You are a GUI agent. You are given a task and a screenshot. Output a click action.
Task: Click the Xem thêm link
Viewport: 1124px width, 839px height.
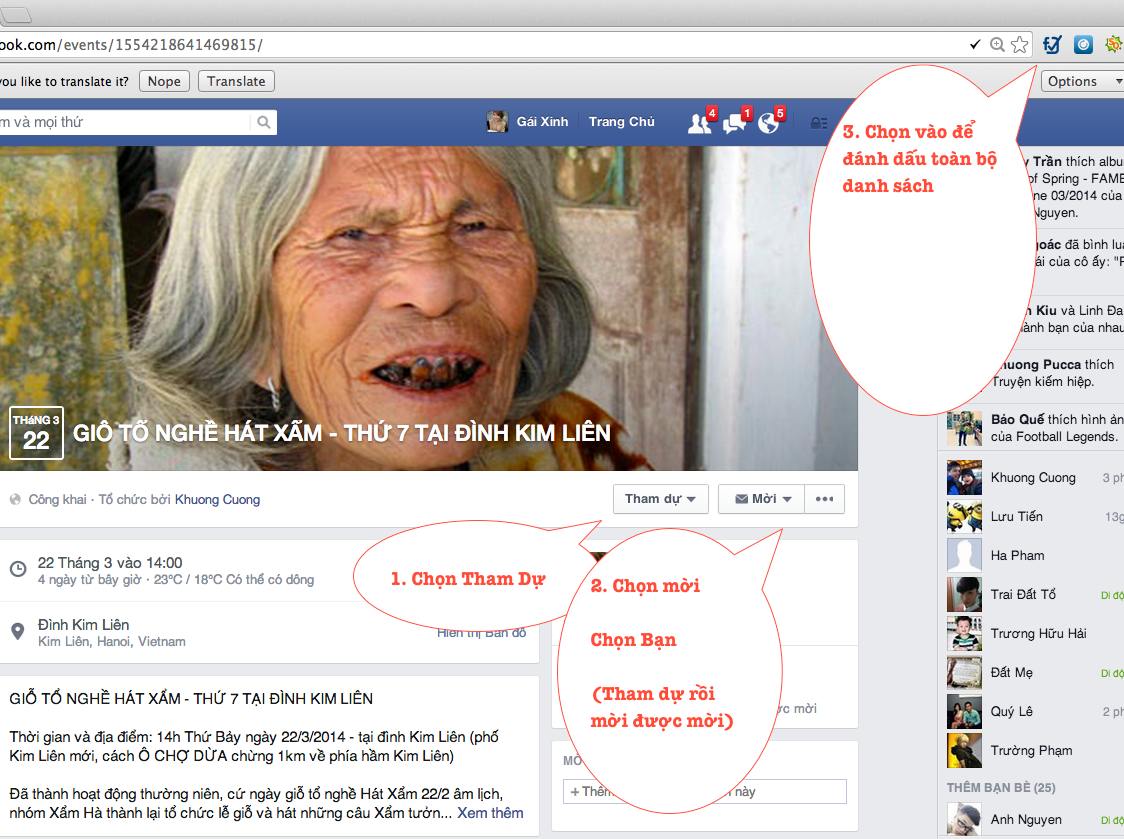click(490, 813)
